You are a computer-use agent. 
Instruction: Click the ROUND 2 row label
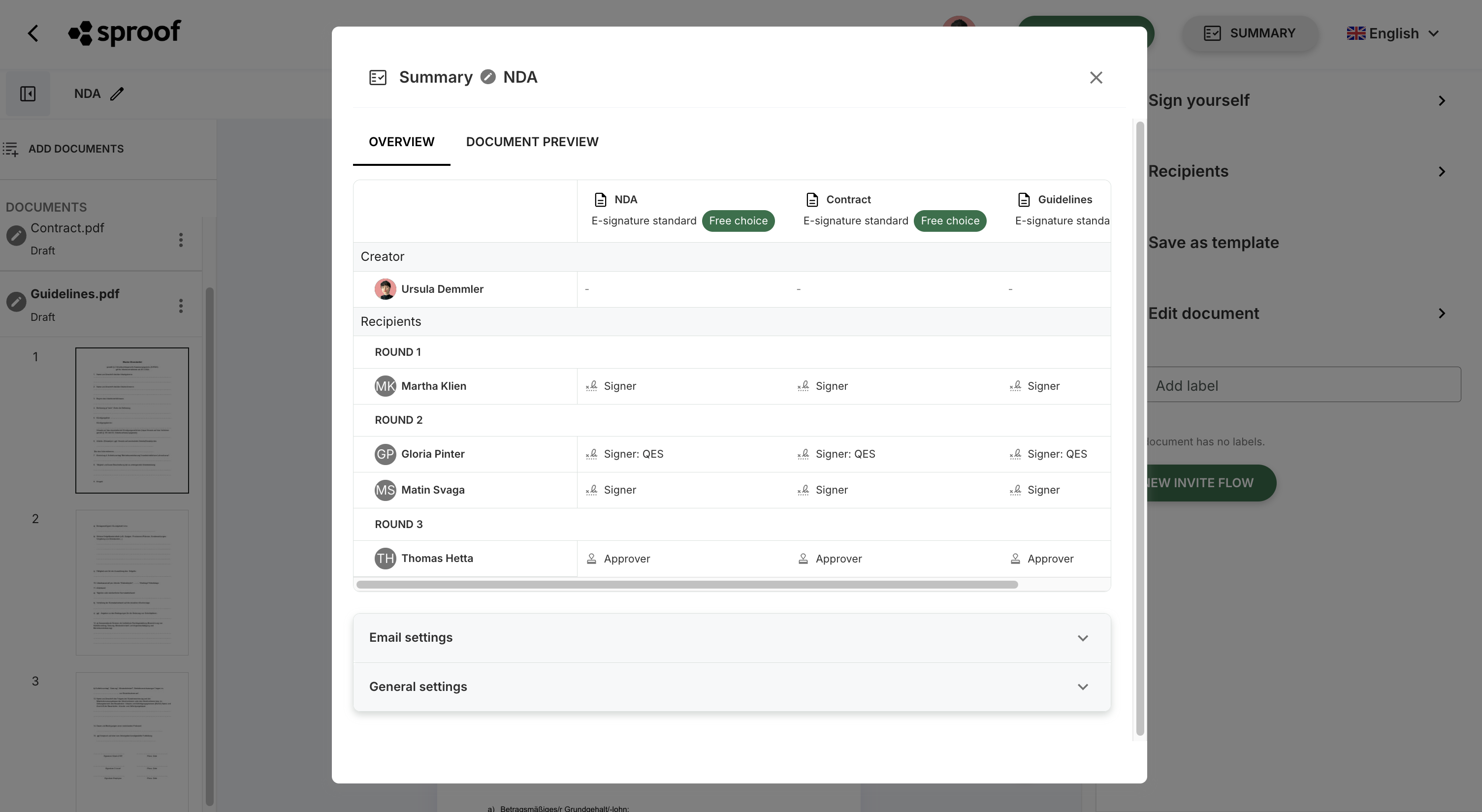[399, 420]
